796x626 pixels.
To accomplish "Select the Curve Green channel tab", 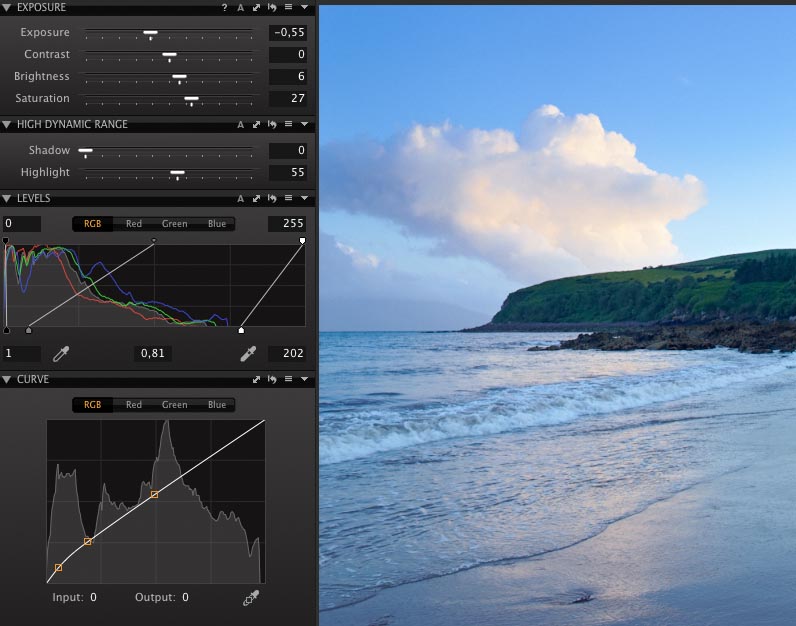I will (x=175, y=405).
